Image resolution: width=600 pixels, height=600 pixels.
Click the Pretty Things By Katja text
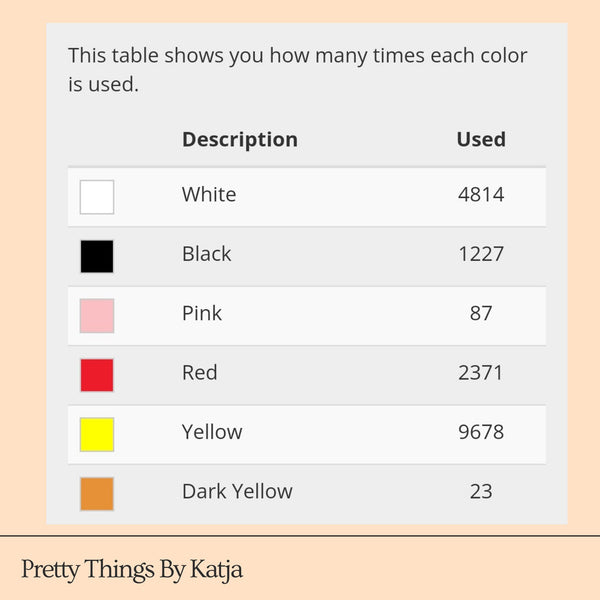click(x=132, y=570)
